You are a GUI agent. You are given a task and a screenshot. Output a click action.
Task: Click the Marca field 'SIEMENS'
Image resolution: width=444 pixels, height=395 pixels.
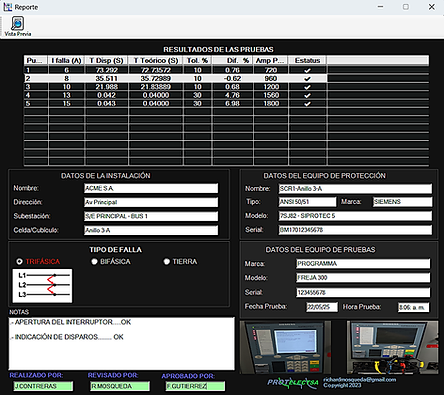click(402, 202)
